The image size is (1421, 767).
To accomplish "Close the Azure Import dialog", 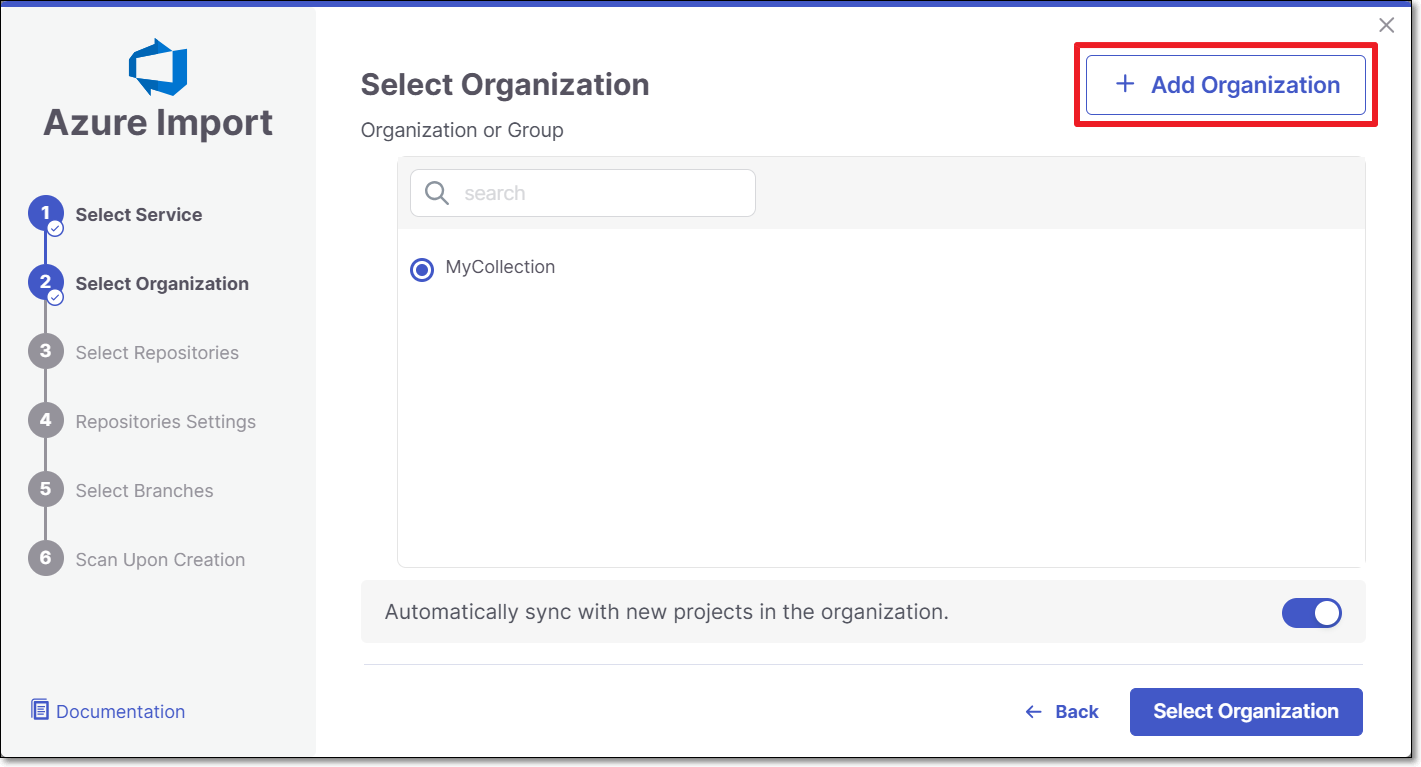I will click(x=1386, y=26).
